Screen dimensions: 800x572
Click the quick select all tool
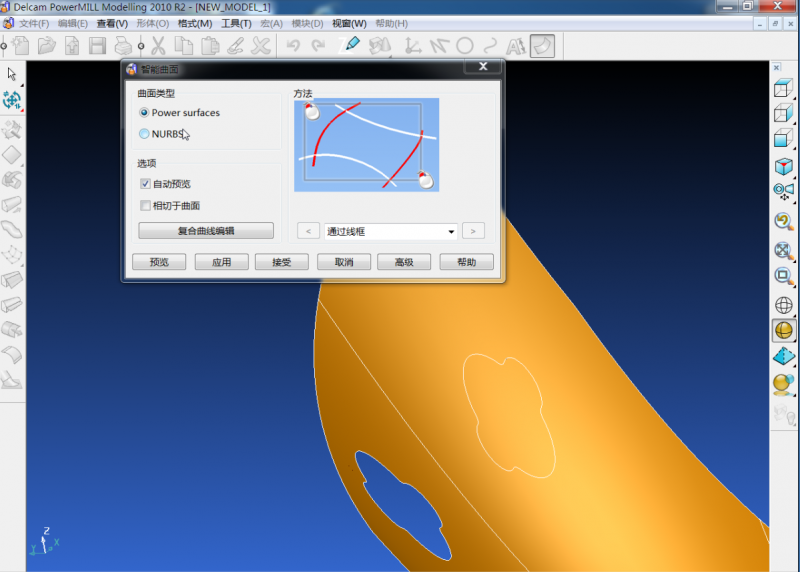click(12, 100)
